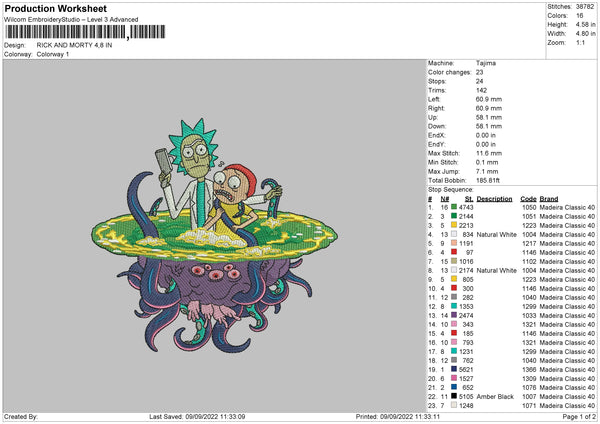Click Madeira Classic 40 brand in row 23
The width and height of the screenshot is (600, 424).
click(x=567, y=405)
